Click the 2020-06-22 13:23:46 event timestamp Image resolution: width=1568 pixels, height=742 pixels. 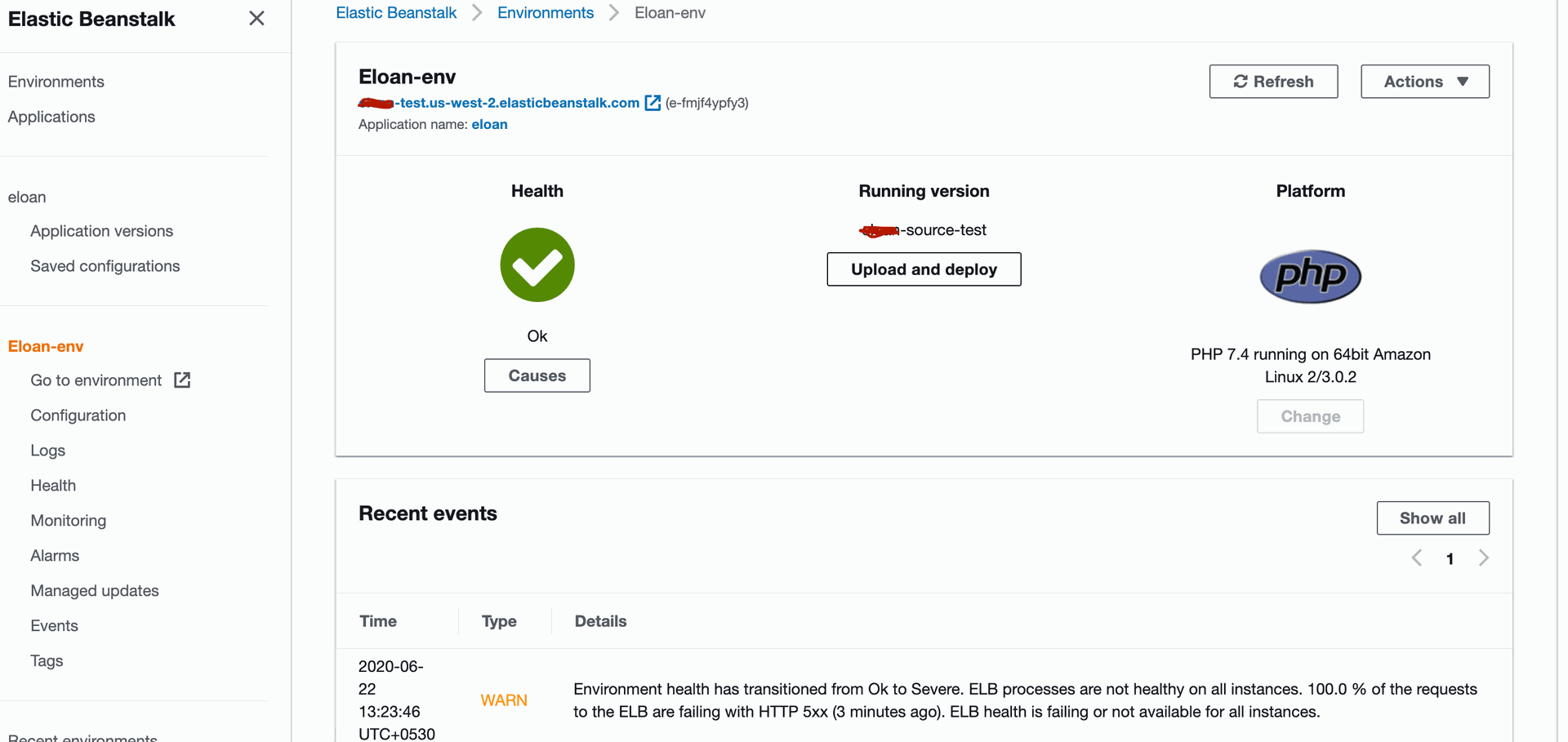click(x=397, y=700)
